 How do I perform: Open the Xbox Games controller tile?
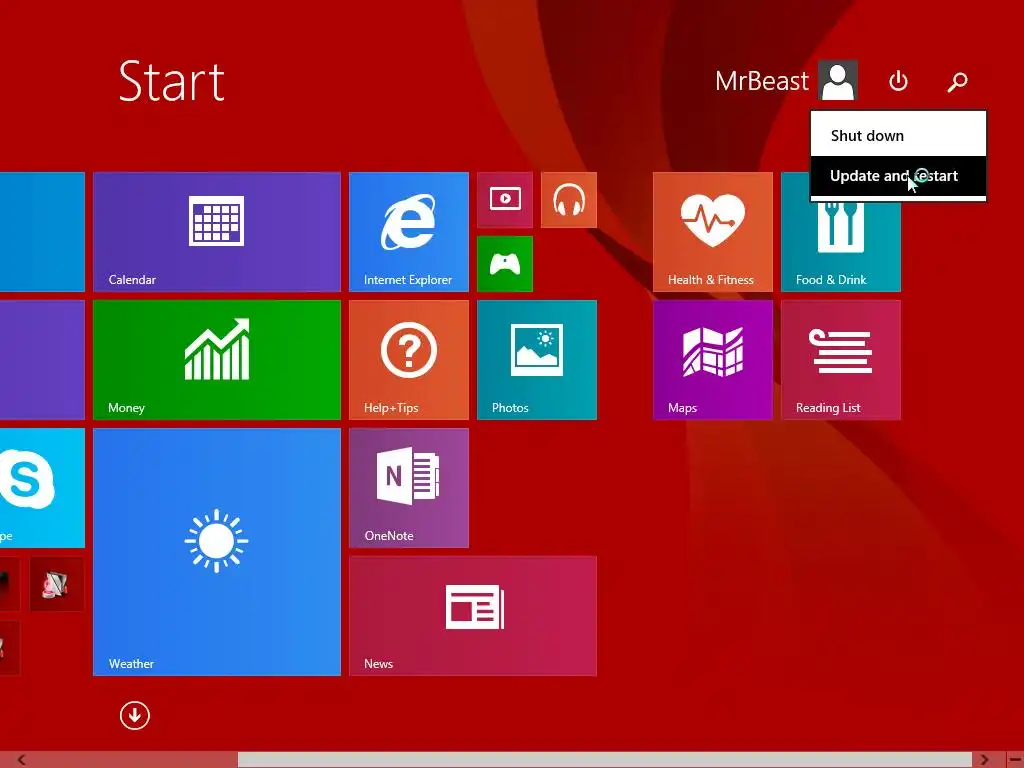[505, 264]
